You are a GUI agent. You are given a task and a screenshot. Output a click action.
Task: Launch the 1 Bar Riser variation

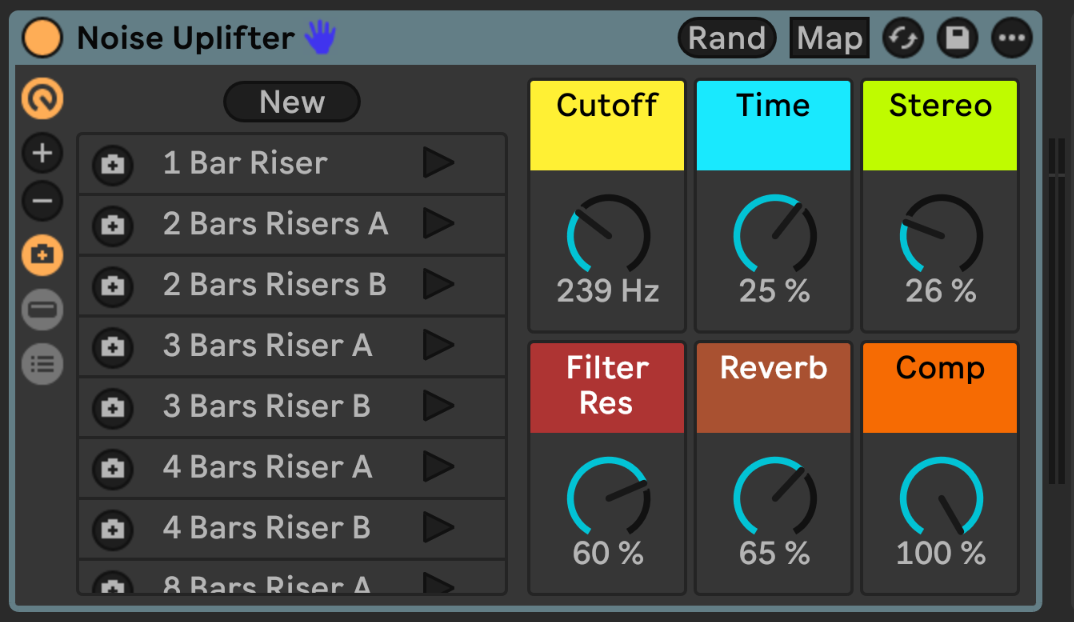coord(437,163)
